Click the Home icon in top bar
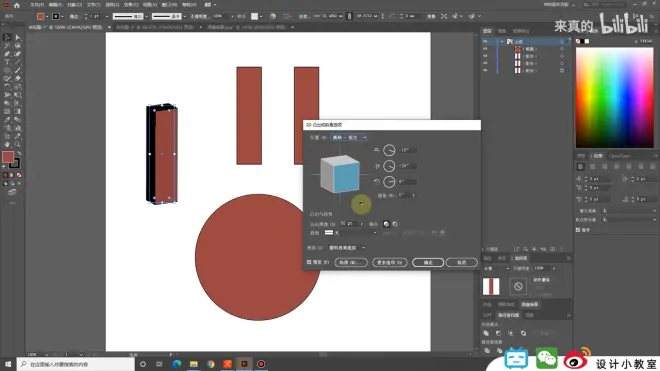 (x=17, y=5)
